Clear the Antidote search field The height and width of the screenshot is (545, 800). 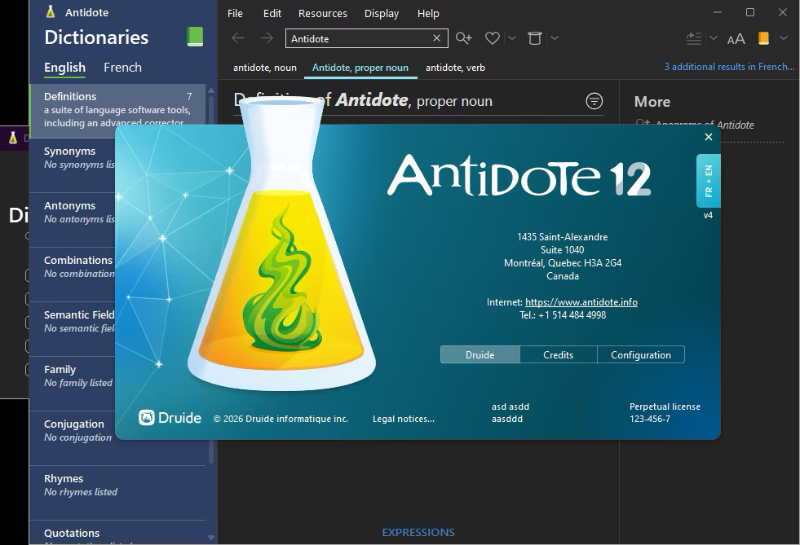pyautogui.click(x=437, y=38)
